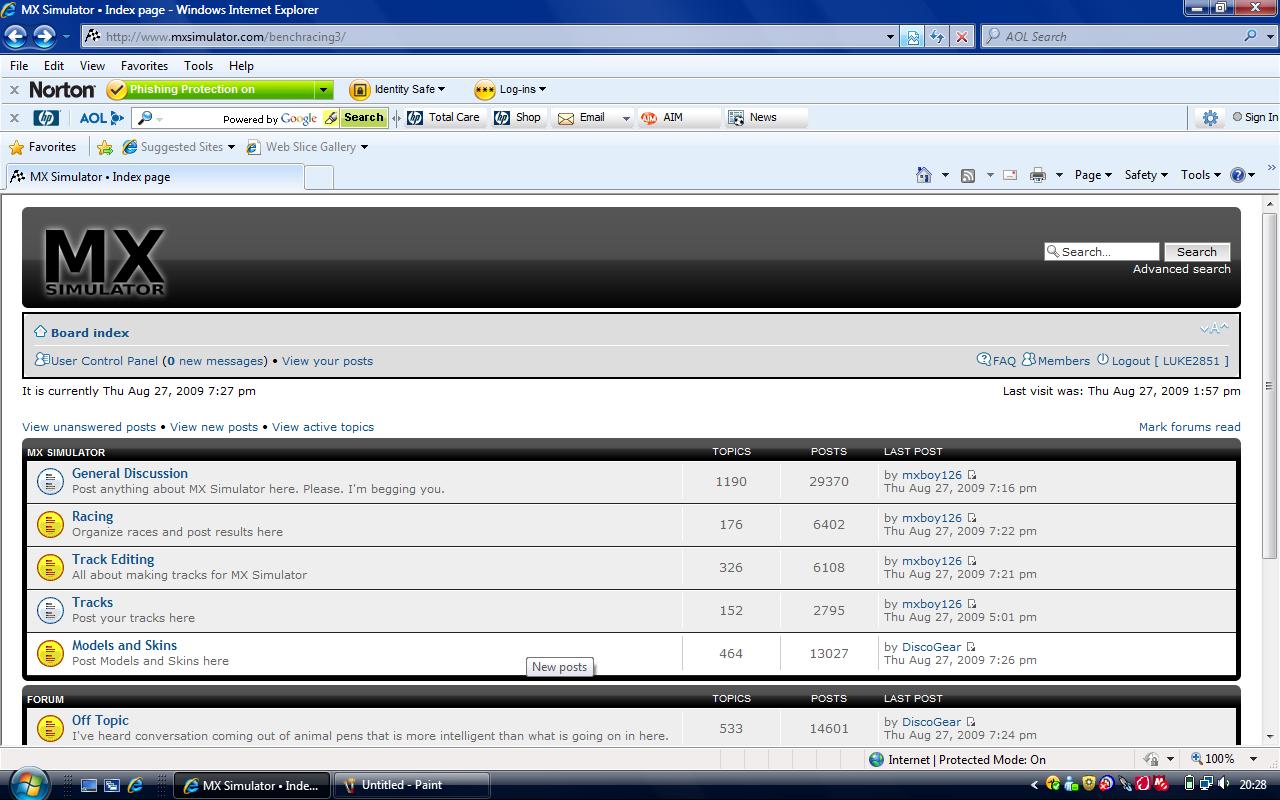Open the Favorites menu
Viewport: 1280px width, 800px height.
[144, 65]
